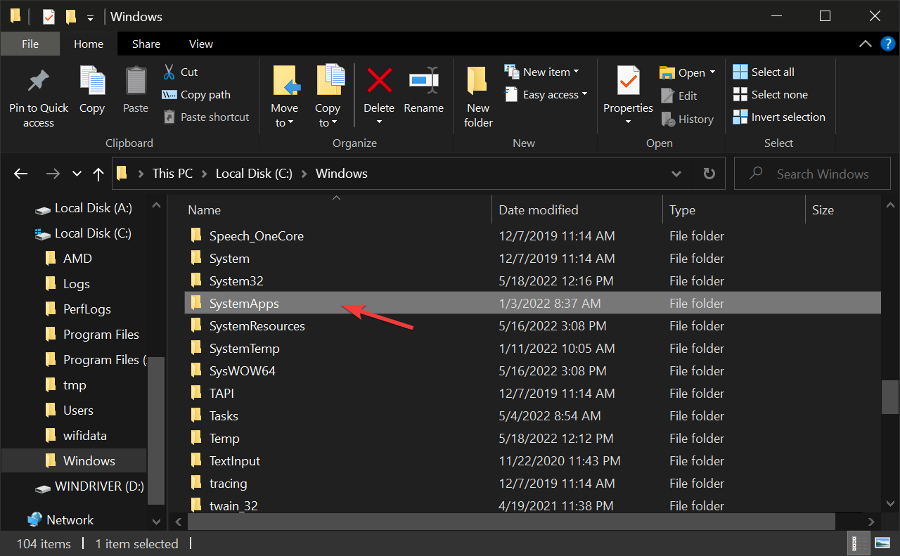Select the tracing folder row
900x556 pixels.
pos(532,483)
